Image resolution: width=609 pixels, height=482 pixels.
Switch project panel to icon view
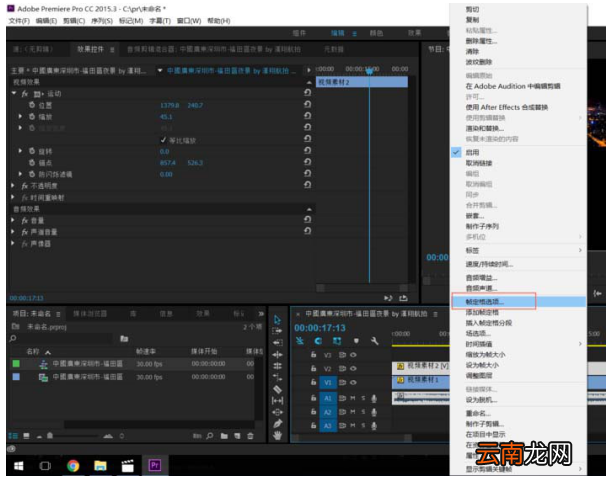tap(26, 436)
